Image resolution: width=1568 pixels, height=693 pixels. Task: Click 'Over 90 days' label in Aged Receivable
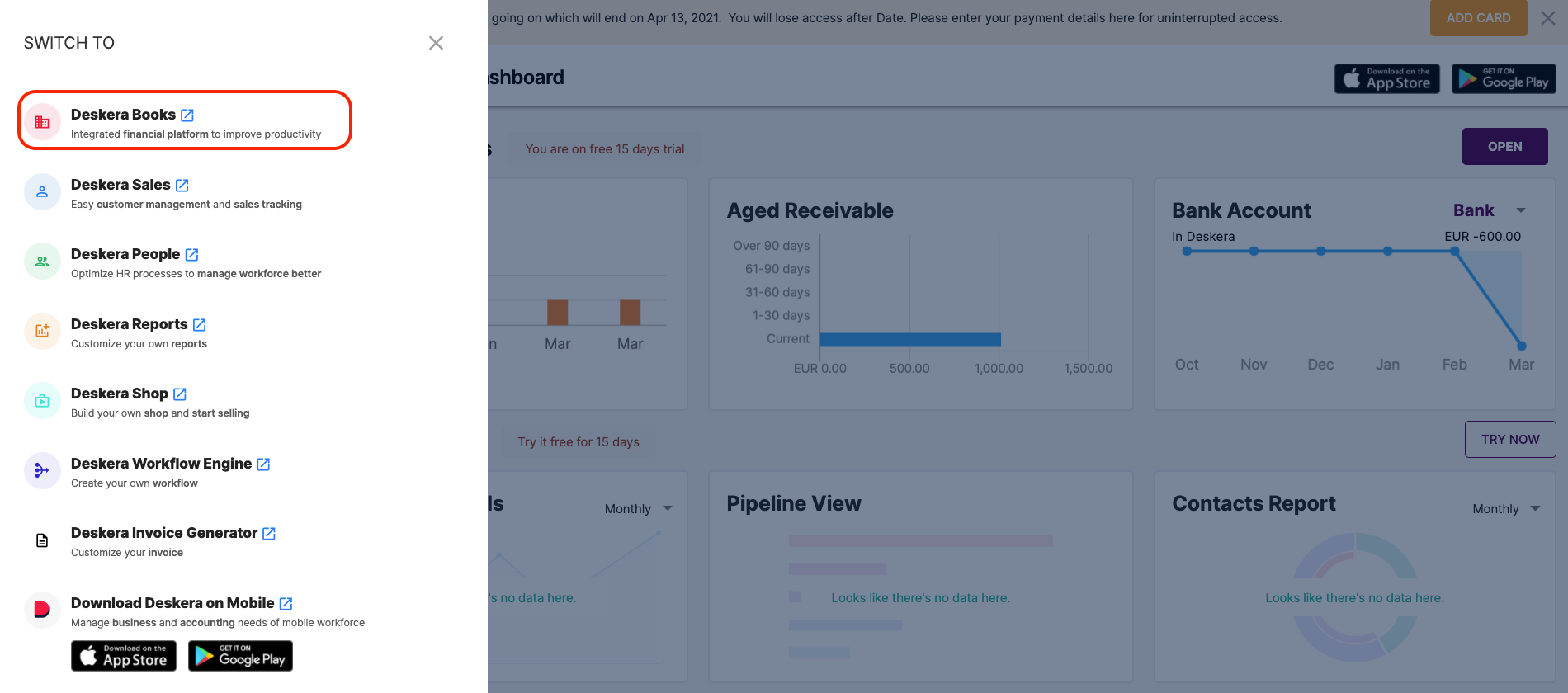click(772, 246)
